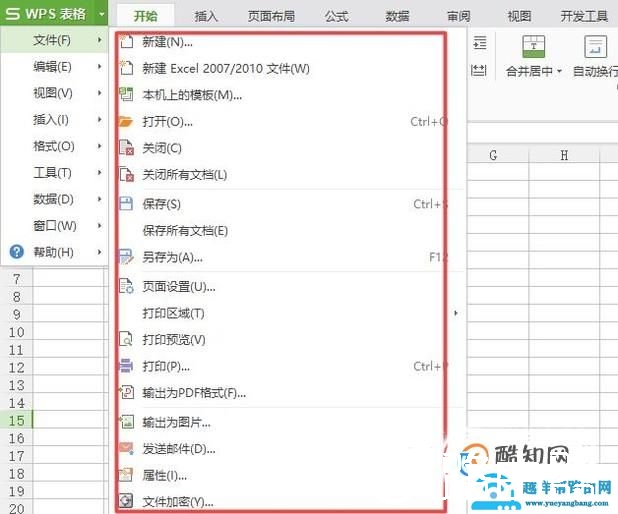618x514 pixels.
Task: Expand the 文件(F) submenu arrow
Action: [99, 40]
